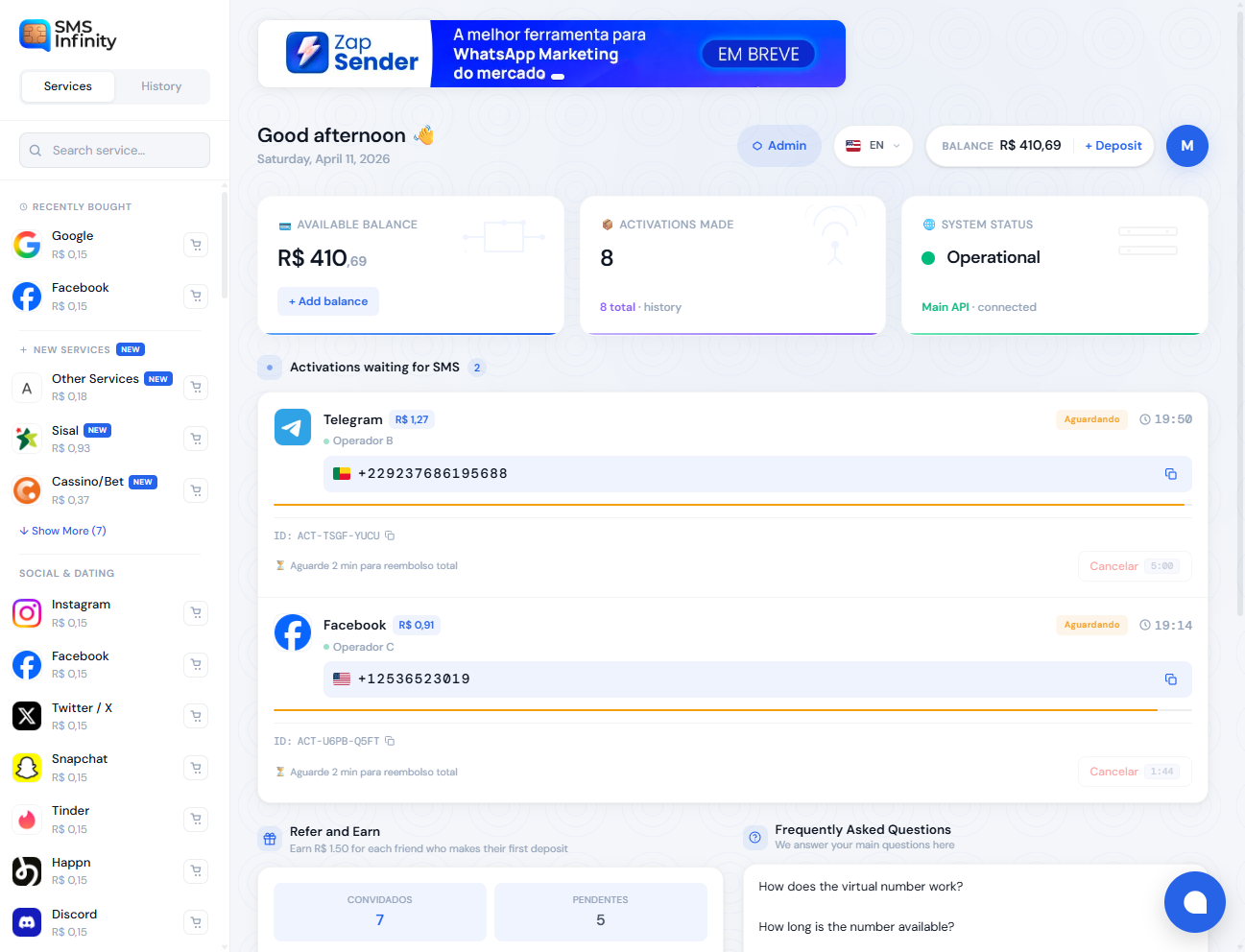Click the + Add balance button
The image size is (1245, 952).
tap(328, 301)
